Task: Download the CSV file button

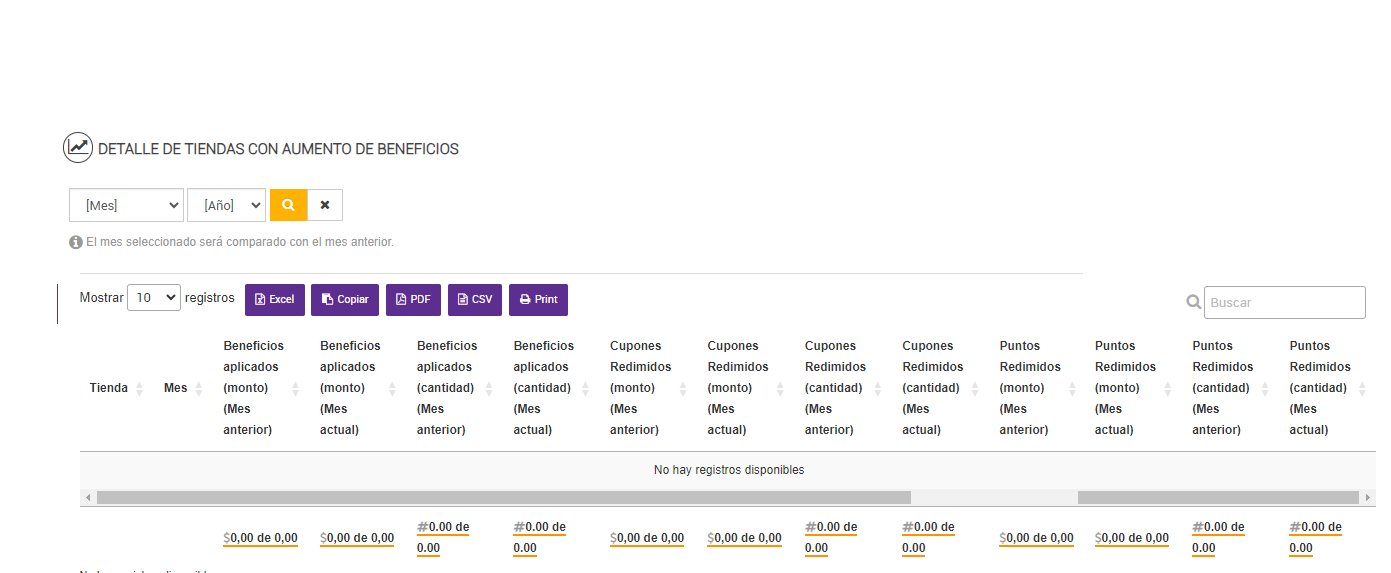Action: point(475,299)
